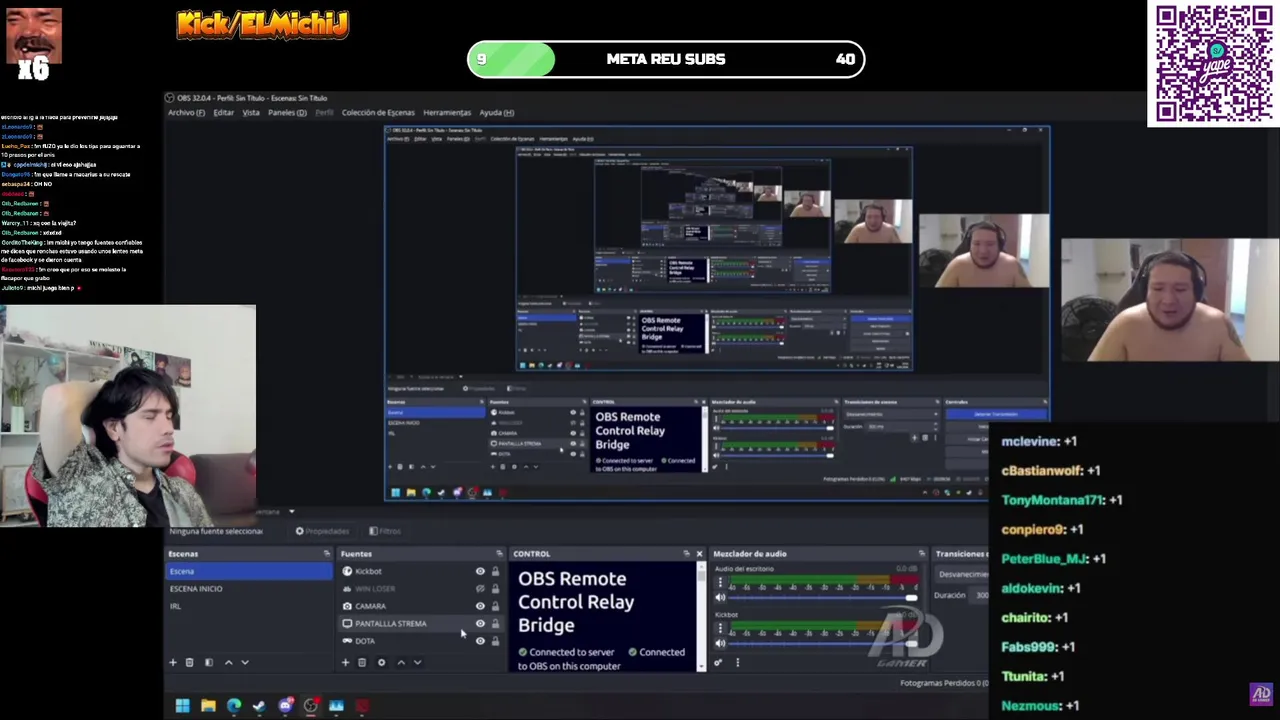This screenshot has height=720, width=1280.
Task: Add a new scene with the plus icon in Escenas
Action: click(173, 662)
